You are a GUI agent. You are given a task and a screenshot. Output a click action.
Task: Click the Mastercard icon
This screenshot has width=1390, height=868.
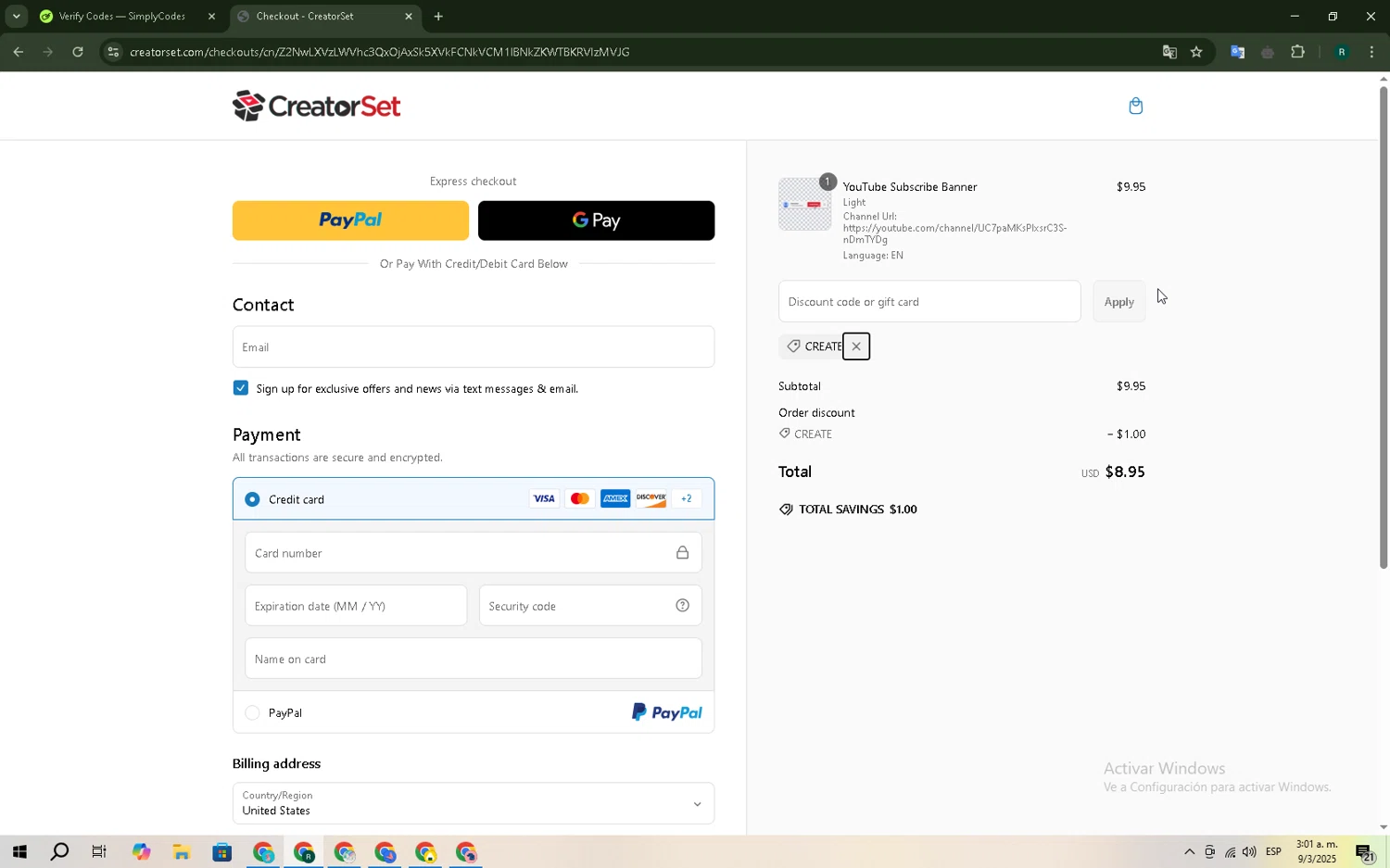click(580, 499)
